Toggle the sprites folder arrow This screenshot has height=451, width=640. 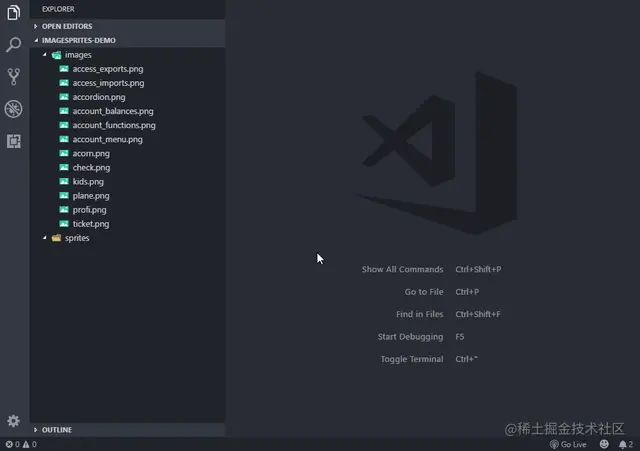[44, 238]
